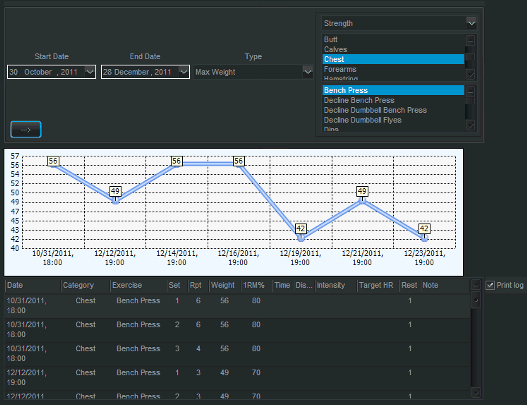Open the Start Date calendar dropdown
This screenshot has width=527, height=405.
(90, 72)
